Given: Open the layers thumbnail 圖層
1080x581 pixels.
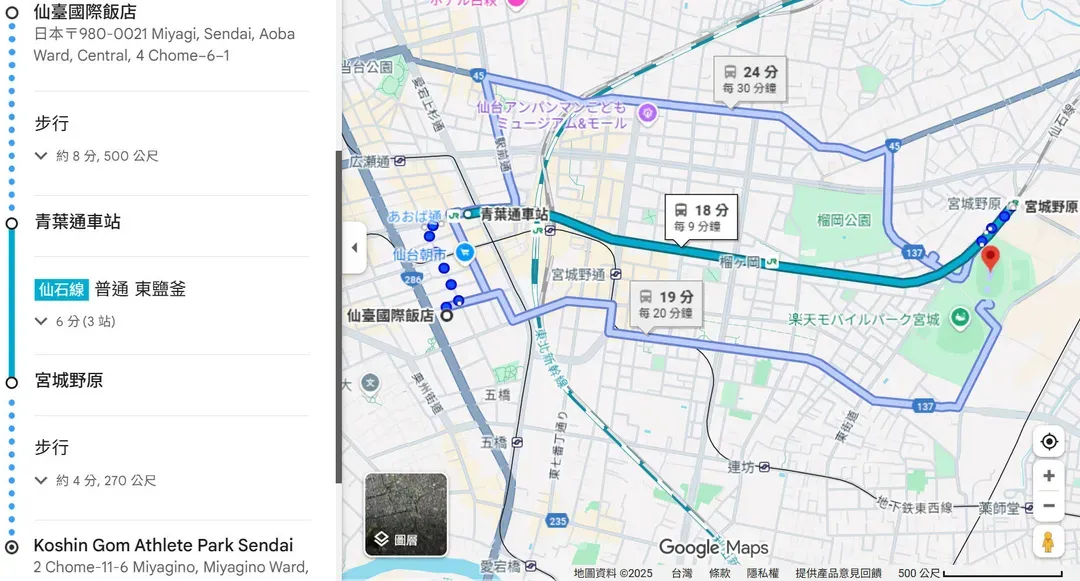Looking at the screenshot, I should [x=405, y=514].
